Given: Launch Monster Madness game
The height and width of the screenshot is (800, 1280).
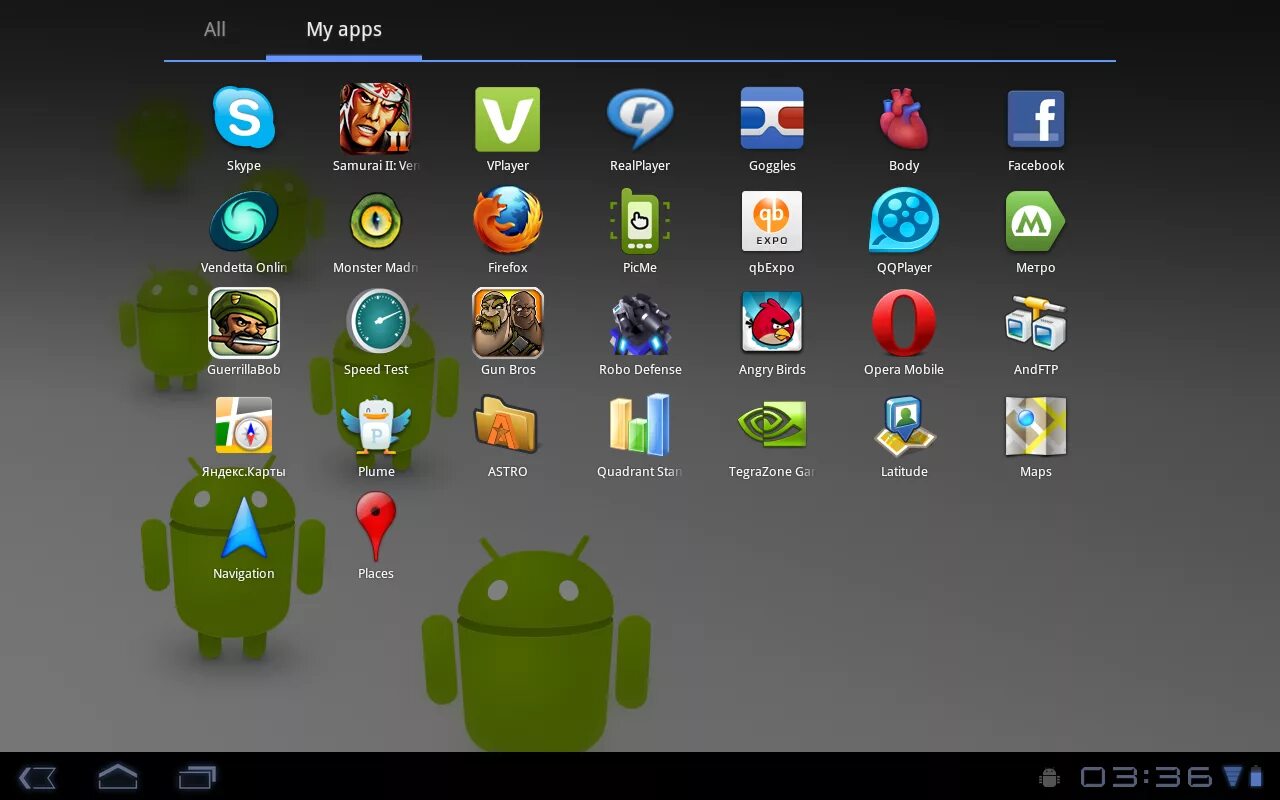Looking at the screenshot, I should pos(376,221).
